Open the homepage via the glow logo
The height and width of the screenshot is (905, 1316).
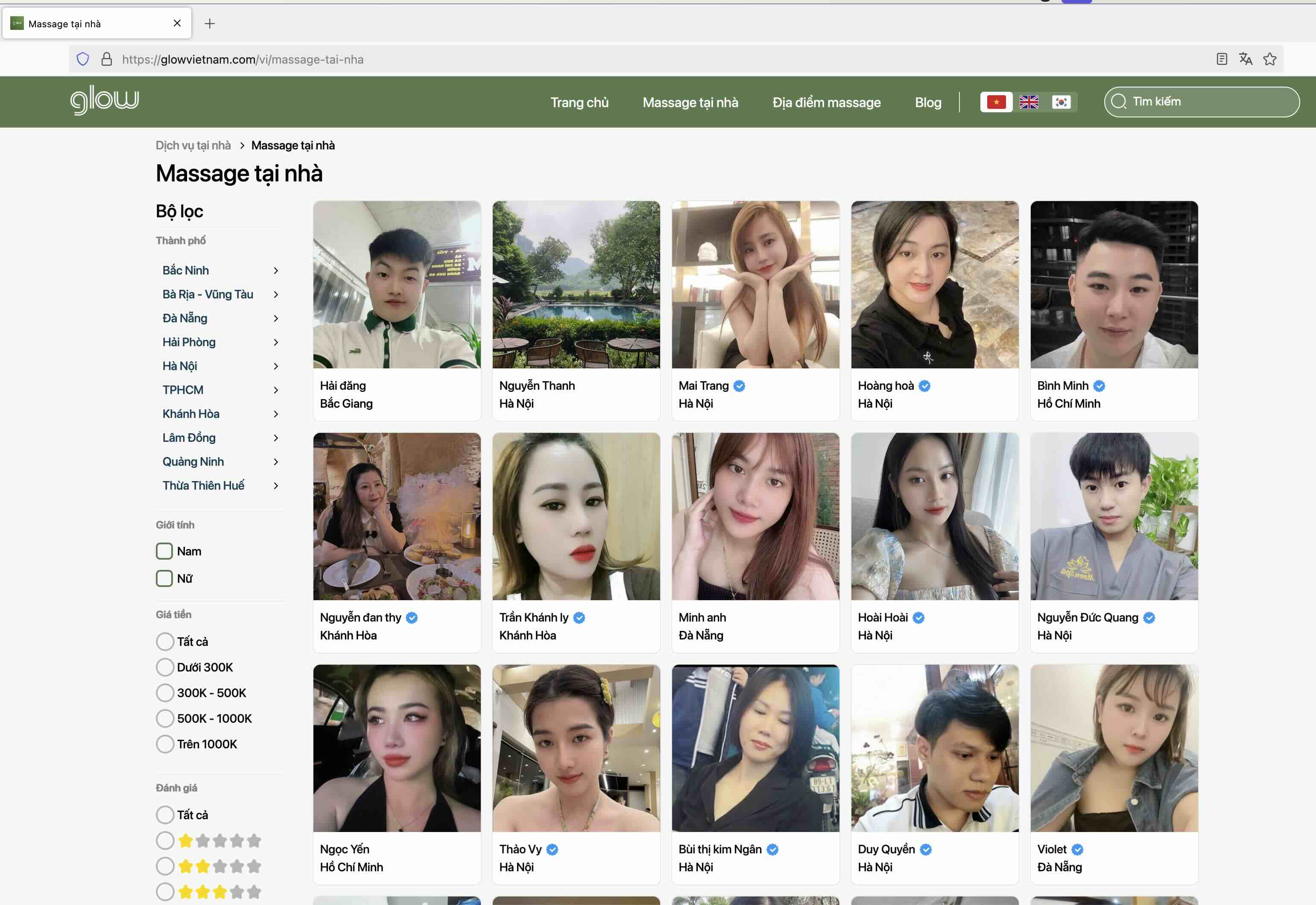click(104, 100)
